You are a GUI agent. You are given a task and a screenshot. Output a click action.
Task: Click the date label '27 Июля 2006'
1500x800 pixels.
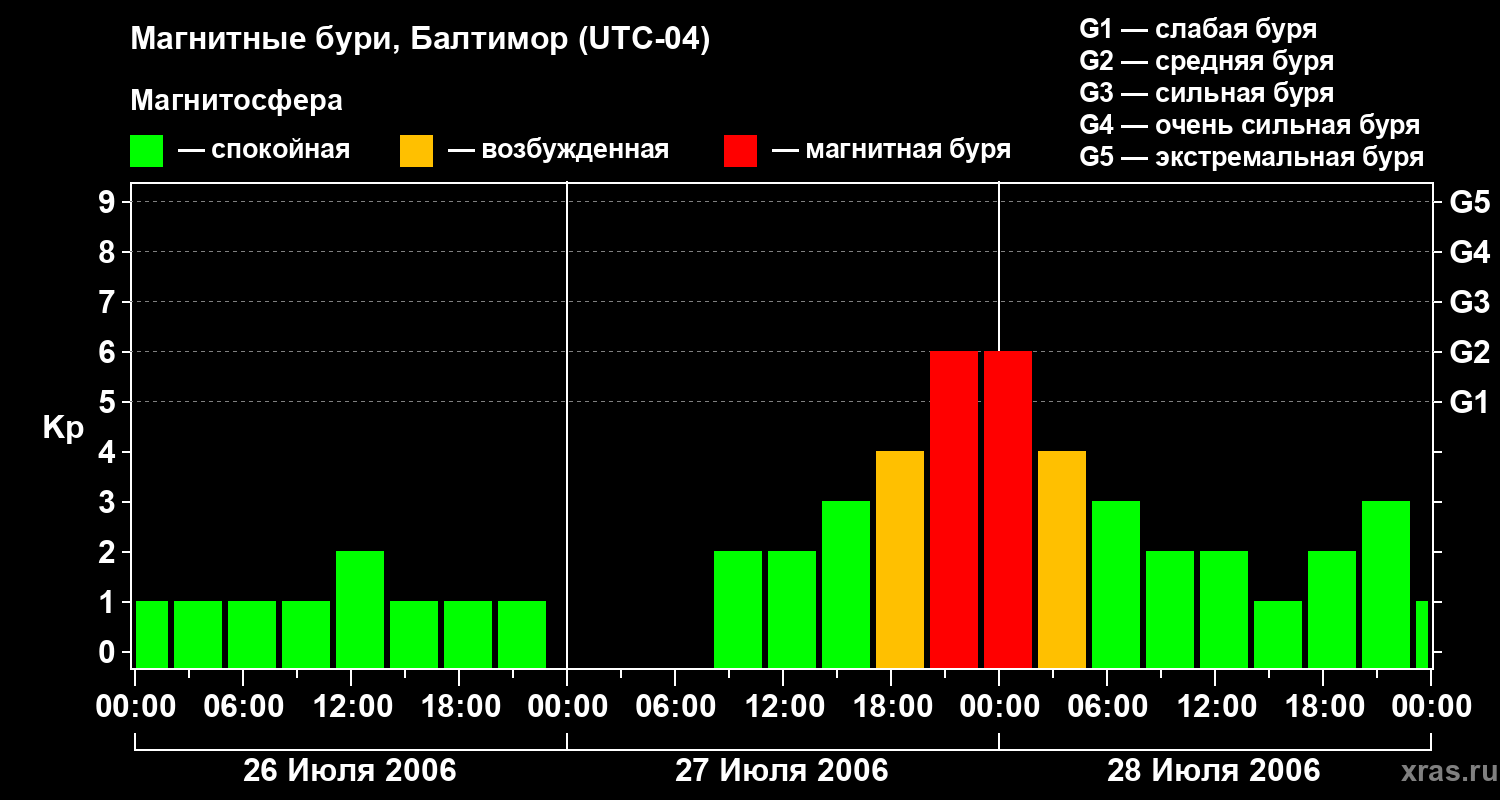782,771
